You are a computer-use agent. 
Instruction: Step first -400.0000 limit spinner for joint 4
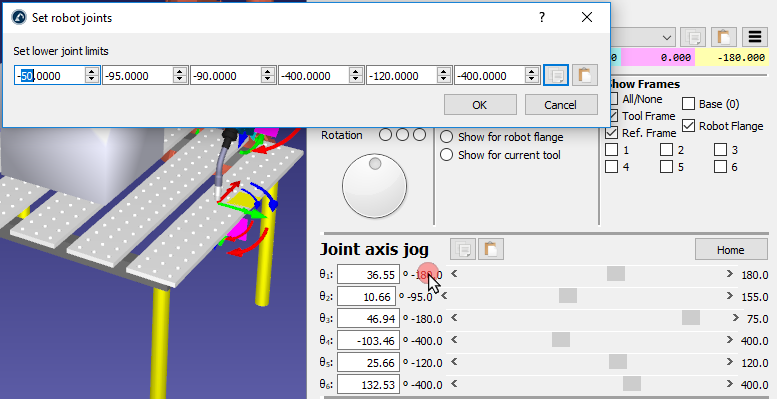point(356,75)
